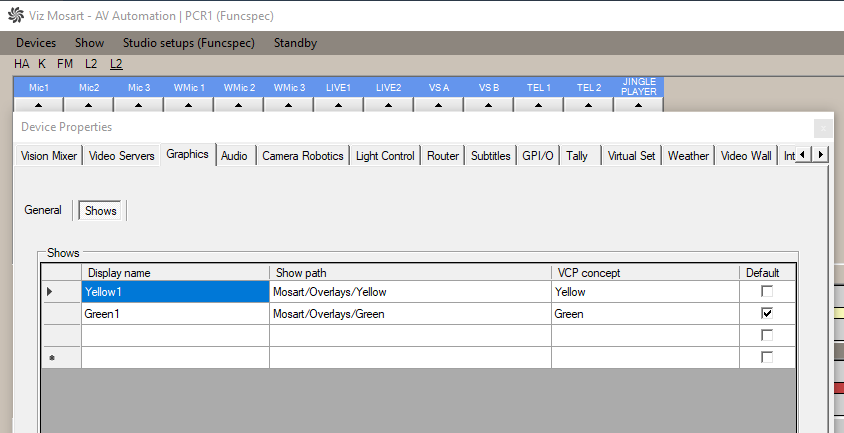Select the Yellow1 row header arrow
The width and height of the screenshot is (844, 433).
(x=50, y=292)
